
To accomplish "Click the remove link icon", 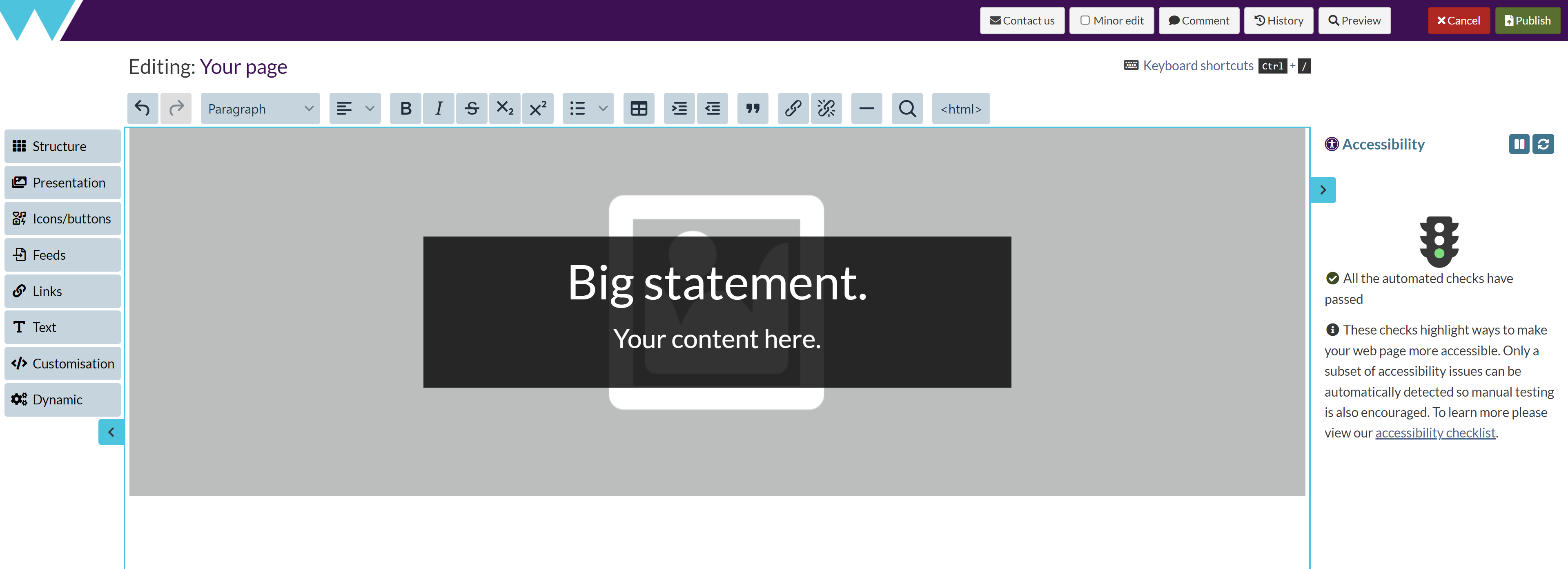I will (826, 108).
